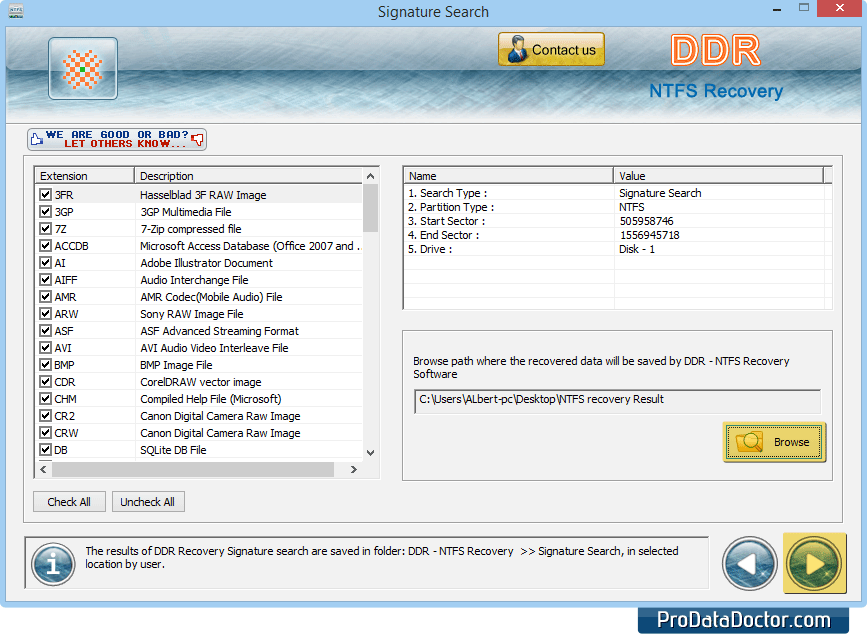Click the Uncheck All button

click(148, 502)
